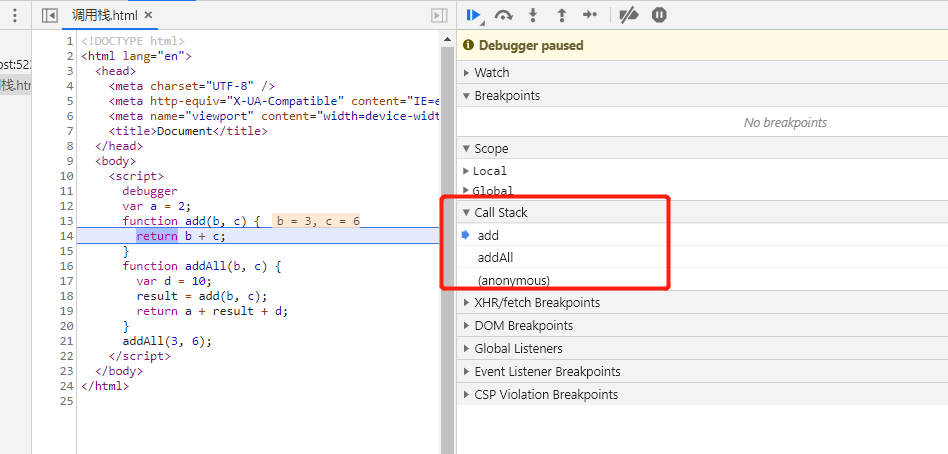Click line number 11 in gutter

pyautogui.click(x=67, y=191)
